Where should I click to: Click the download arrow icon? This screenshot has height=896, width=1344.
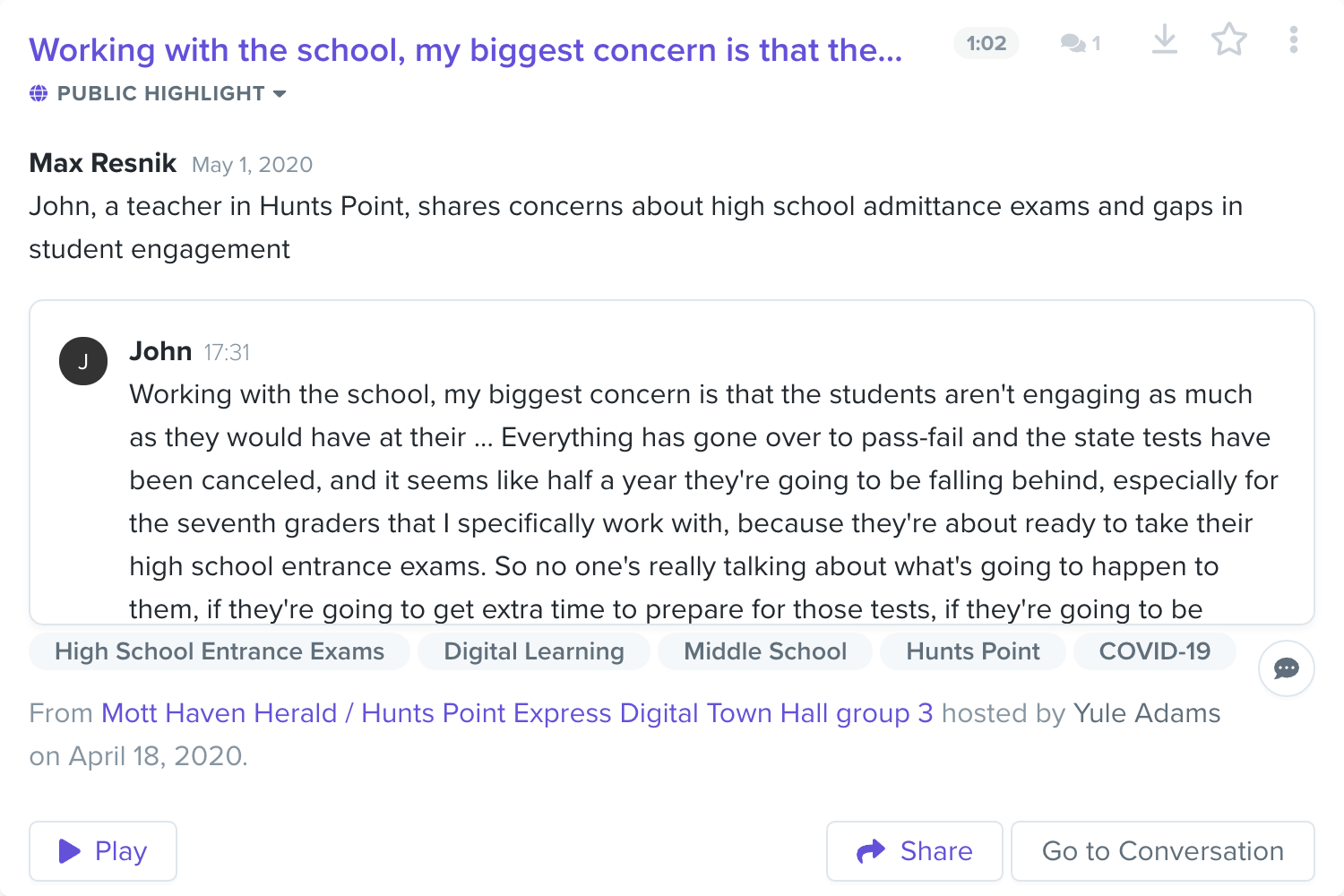pos(1164,39)
